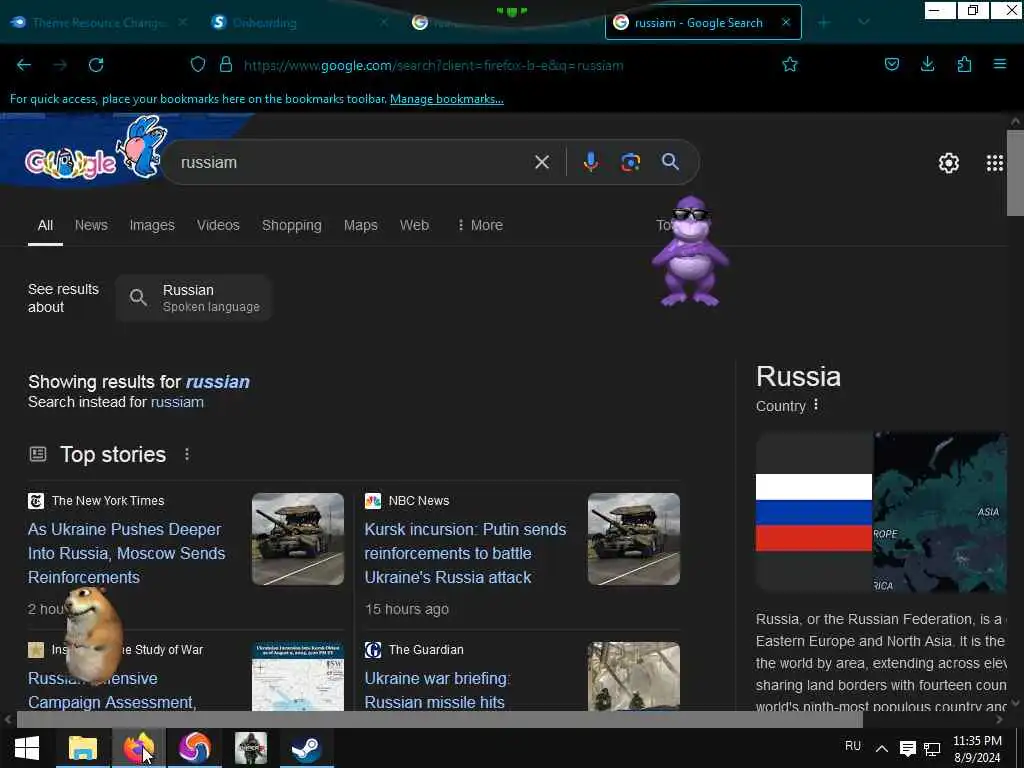1024x768 pixels.
Task: Open NBC News Kursk incursion story
Action: (x=465, y=553)
